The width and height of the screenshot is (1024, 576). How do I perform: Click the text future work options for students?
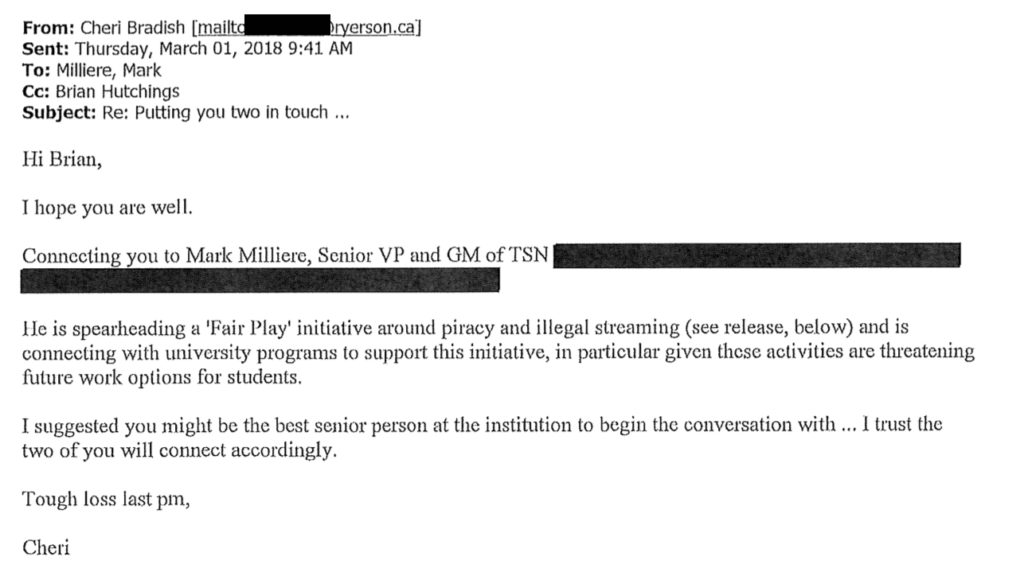pos(162,377)
